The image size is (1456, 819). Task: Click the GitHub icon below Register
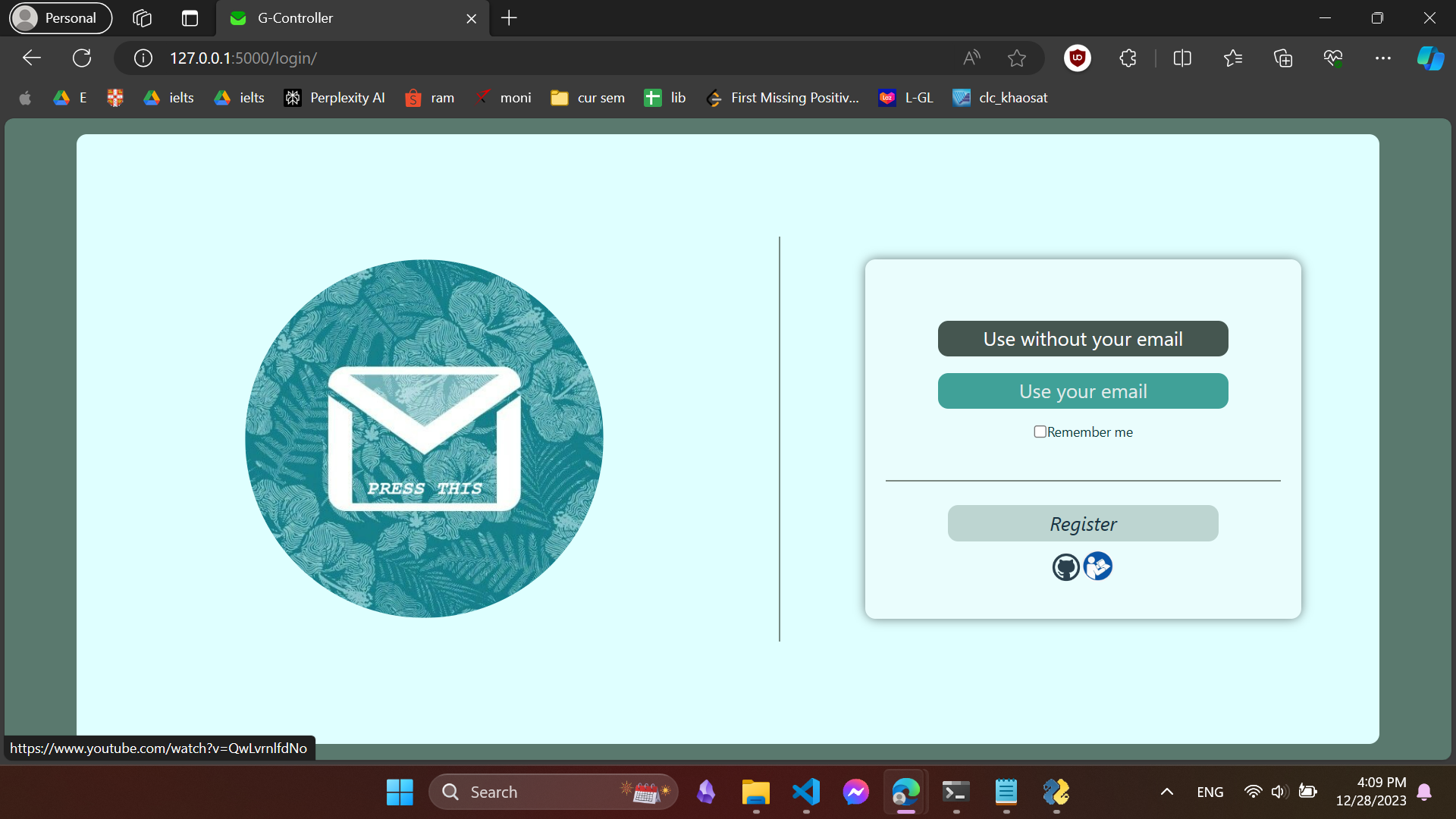pos(1065,566)
